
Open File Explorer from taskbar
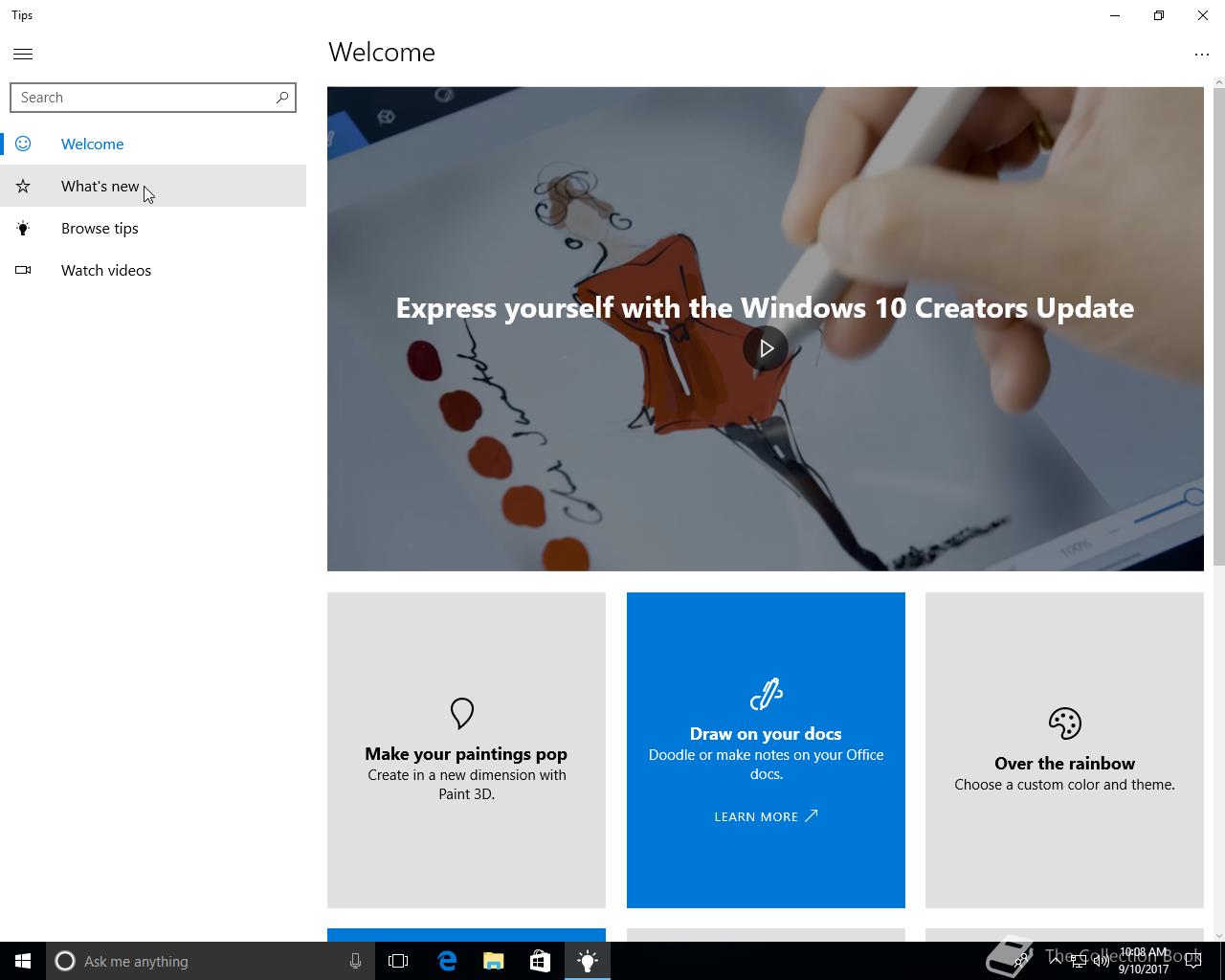point(494,961)
